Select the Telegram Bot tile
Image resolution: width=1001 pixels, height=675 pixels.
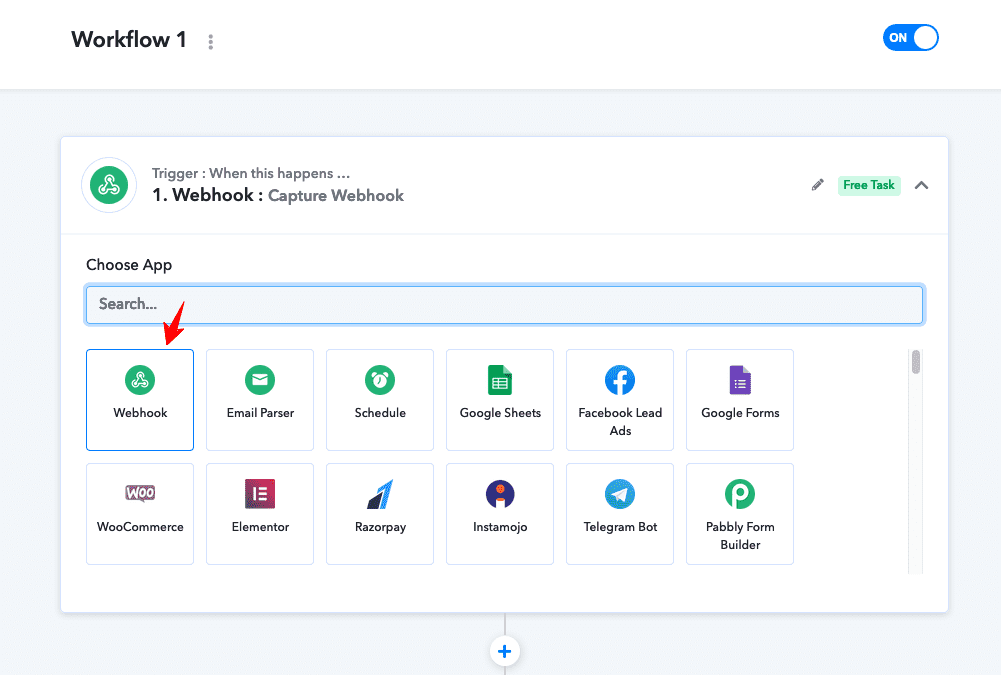click(620, 514)
